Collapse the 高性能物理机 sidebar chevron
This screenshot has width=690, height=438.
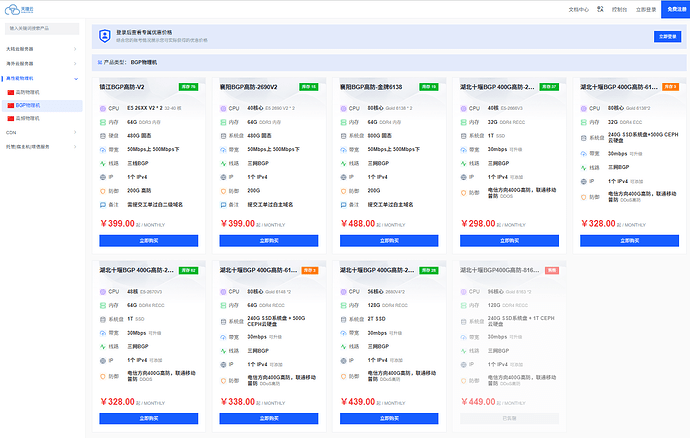[76, 79]
